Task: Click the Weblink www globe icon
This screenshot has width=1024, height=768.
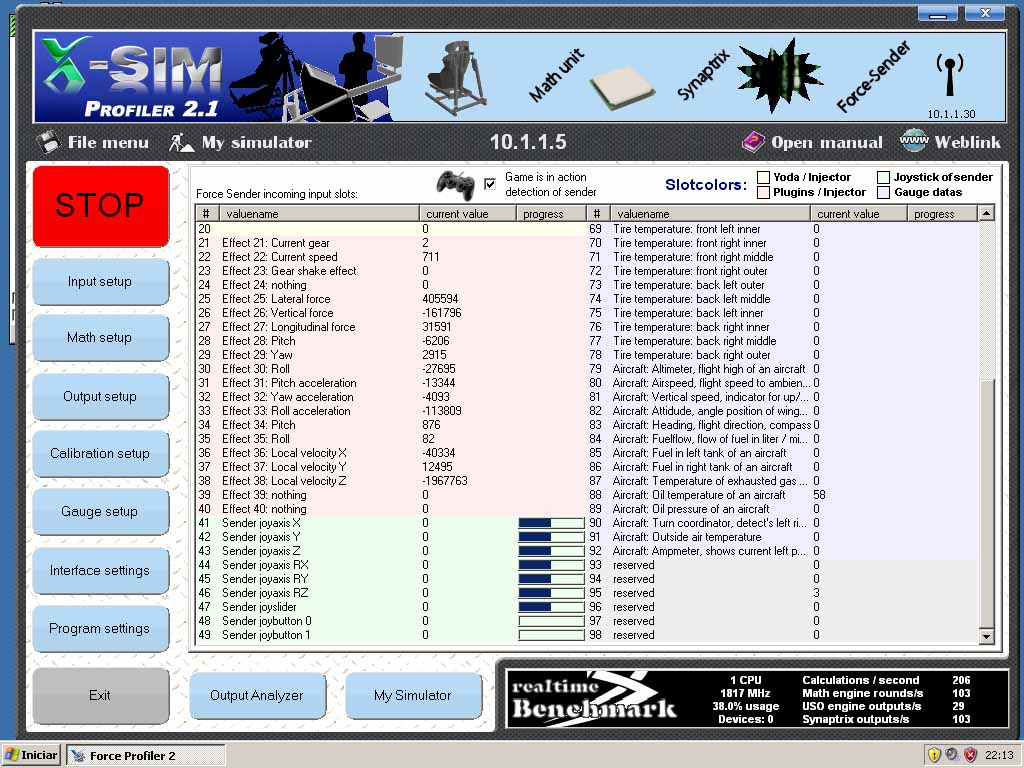Action: tap(913, 140)
